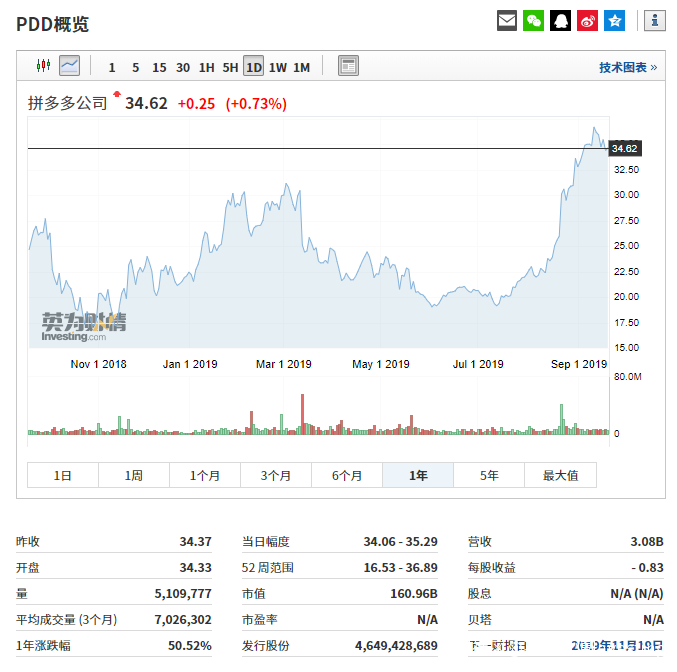The height and width of the screenshot is (672, 677).
Task: Set chart interval to 1 minute
Action: coord(112,67)
